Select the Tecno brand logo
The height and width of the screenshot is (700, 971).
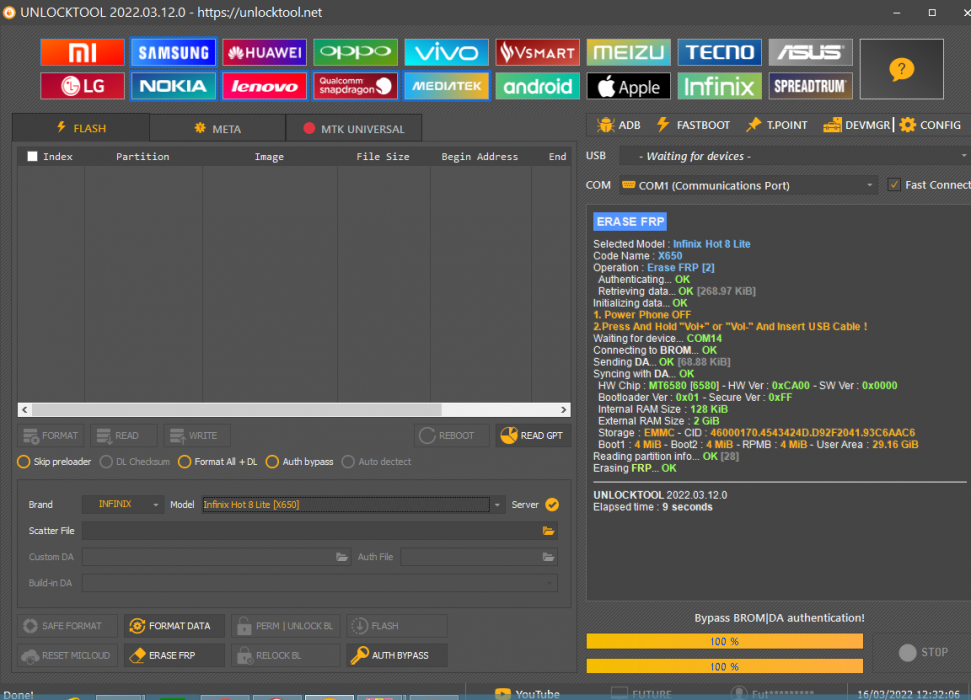[720, 53]
